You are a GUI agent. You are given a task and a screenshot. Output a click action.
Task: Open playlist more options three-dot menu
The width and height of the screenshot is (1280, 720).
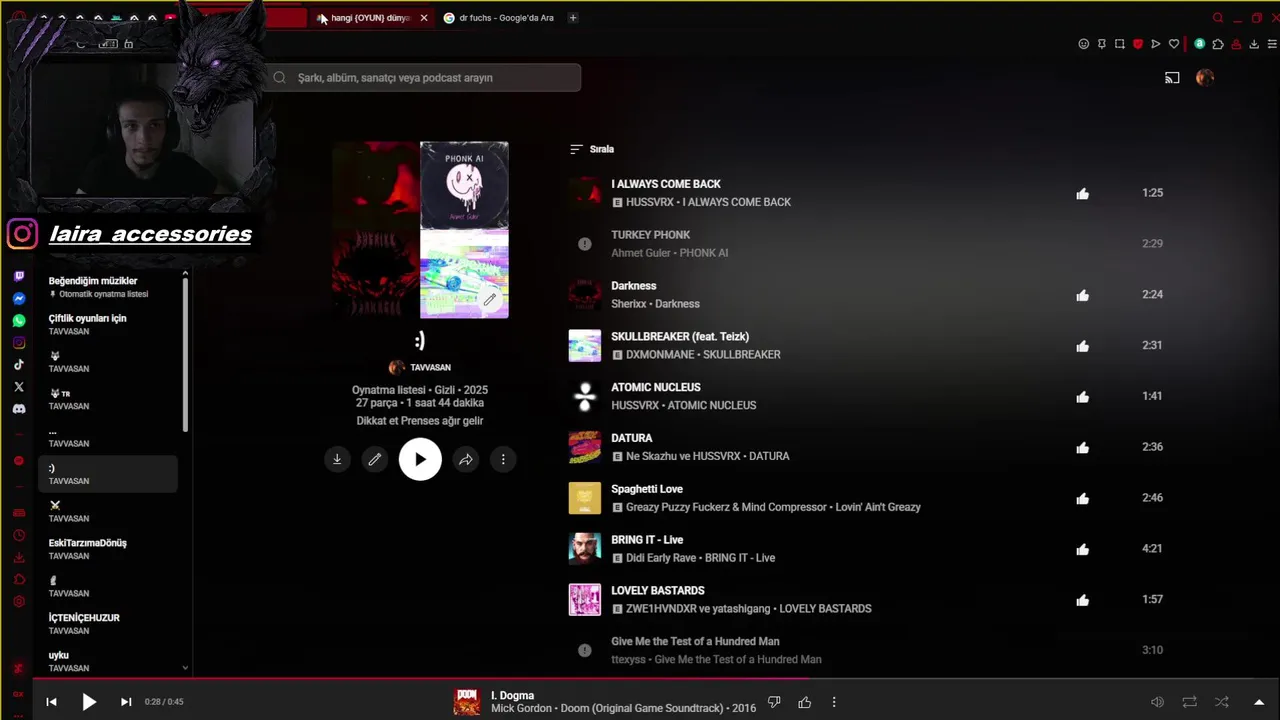(503, 459)
